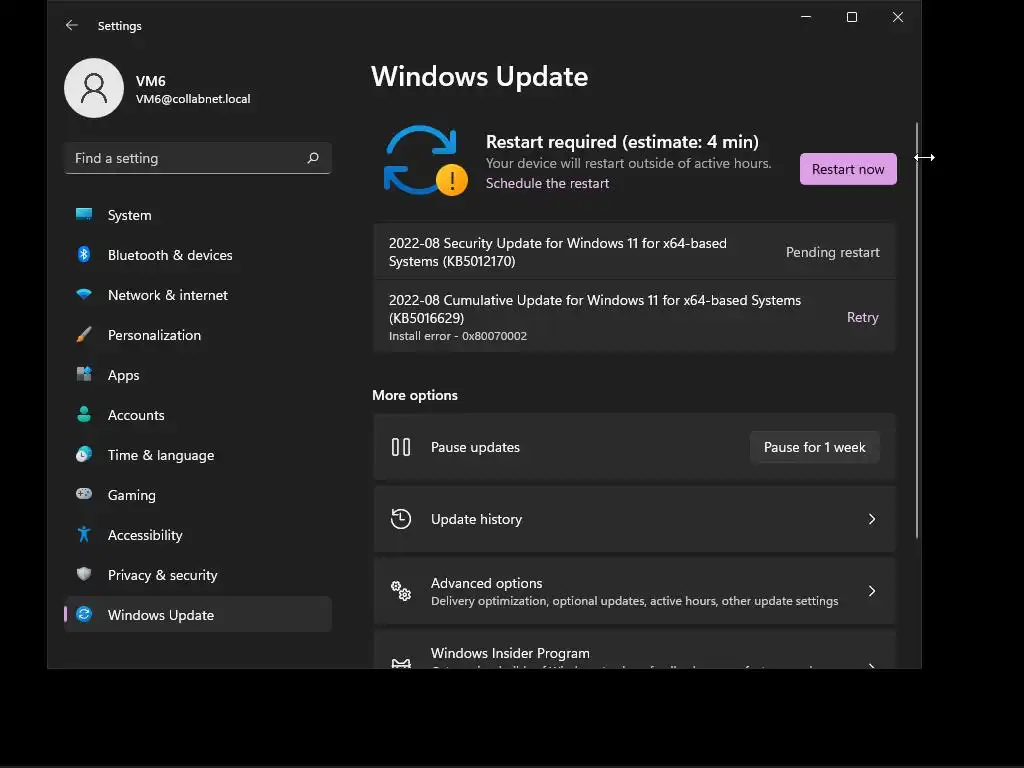Screen dimensions: 1024x768
Task: Expand Update history chevron
Action: pos(871,519)
